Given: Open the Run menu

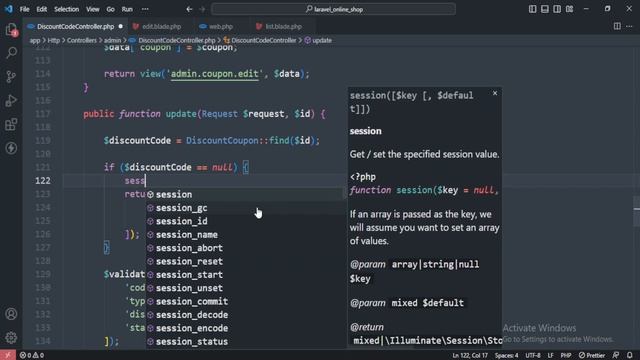Looking at the screenshot, I should pyautogui.click(x=127, y=9).
